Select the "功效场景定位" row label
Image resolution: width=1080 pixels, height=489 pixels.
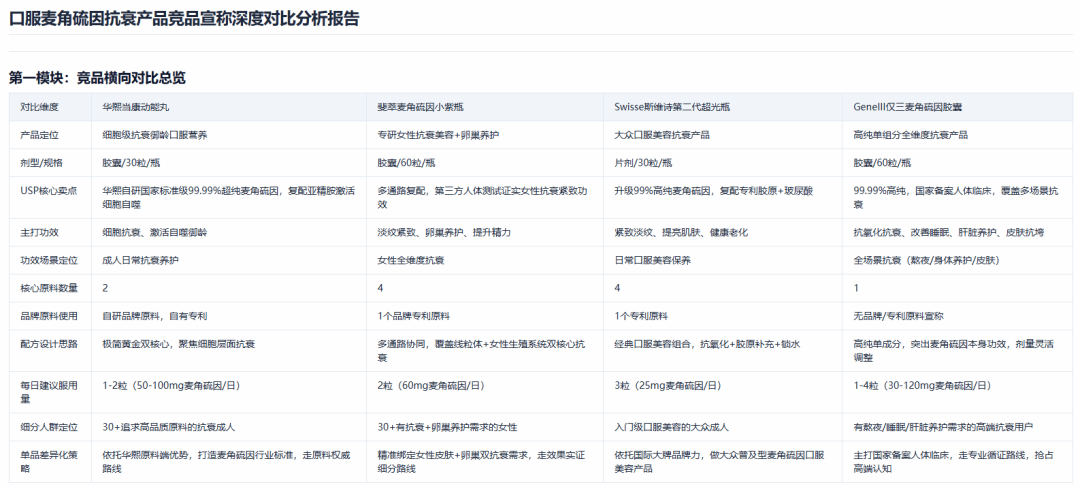pos(49,260)
